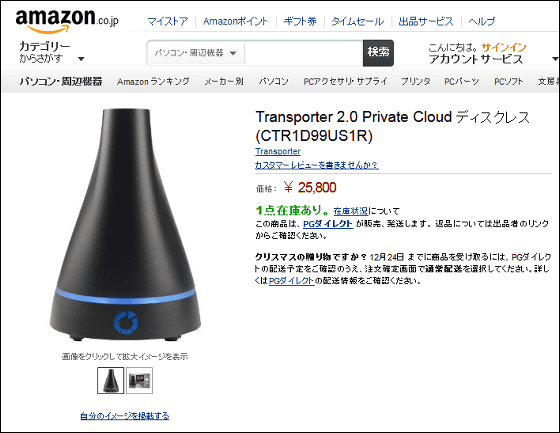Image resolution: width=560 pixels, height=433 pixels.
Task: Select the first product thumbnail image
Action: pyautogui.click(x=111, y=380)
